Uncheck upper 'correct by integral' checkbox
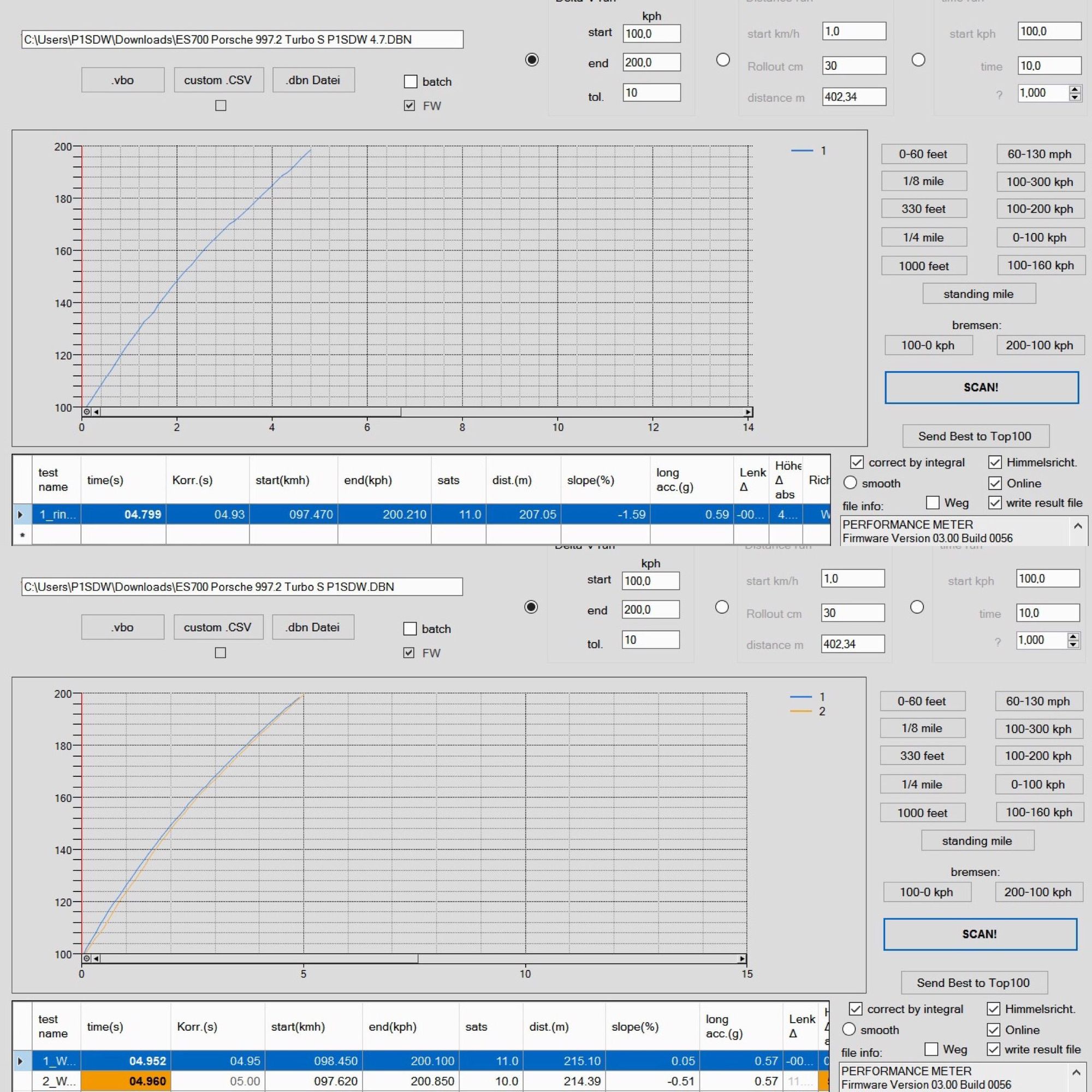Image resolution: width=1092 pixels, height=1092 pixels. 857,462
